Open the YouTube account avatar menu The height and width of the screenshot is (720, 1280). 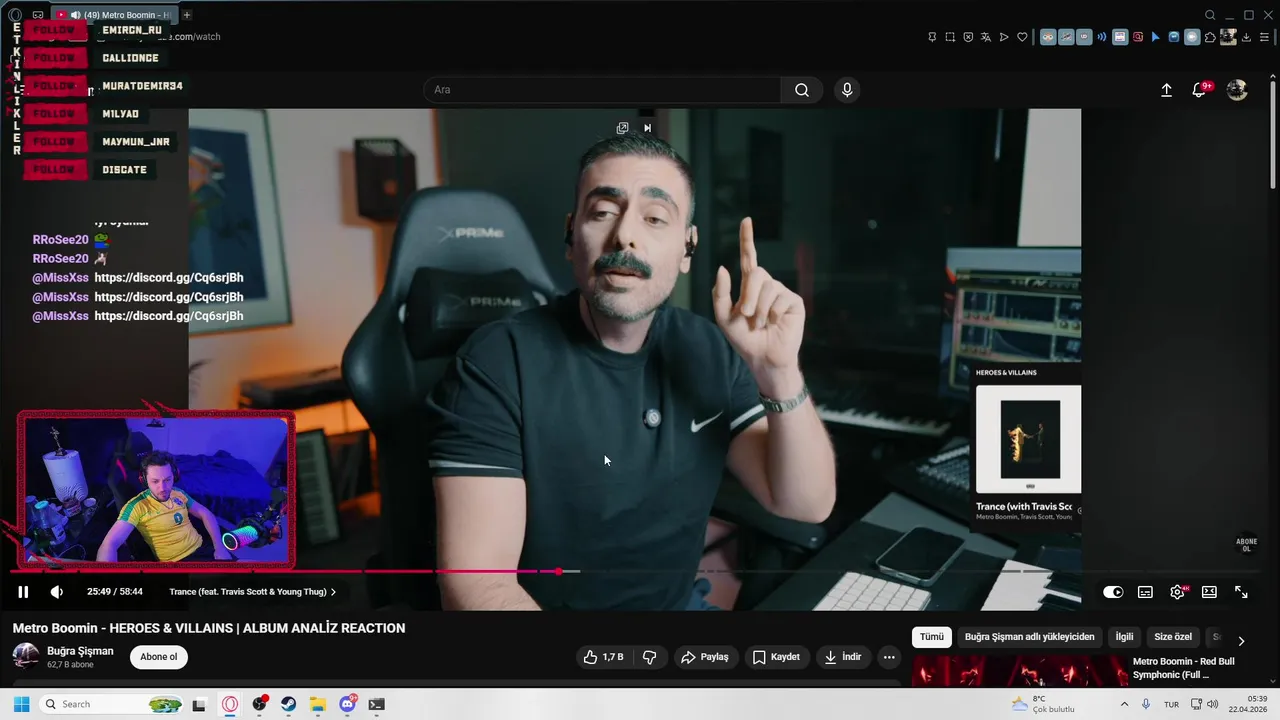1237,90
